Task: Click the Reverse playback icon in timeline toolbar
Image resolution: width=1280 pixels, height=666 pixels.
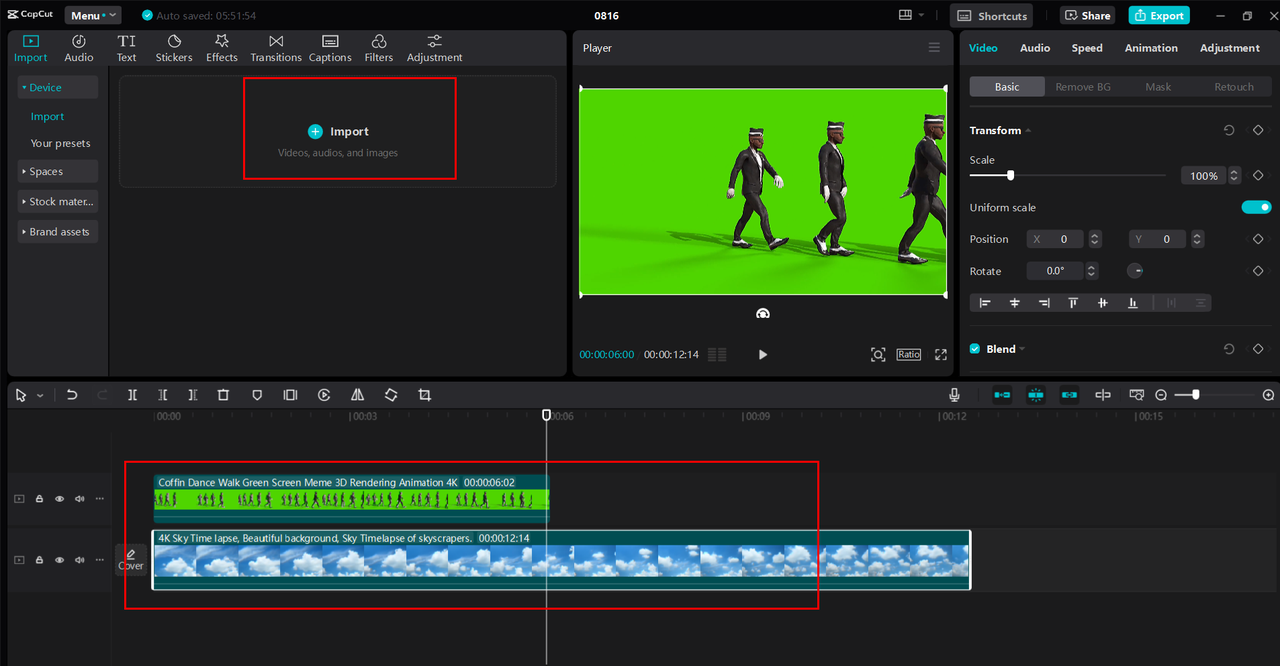Action: [324, 395]
